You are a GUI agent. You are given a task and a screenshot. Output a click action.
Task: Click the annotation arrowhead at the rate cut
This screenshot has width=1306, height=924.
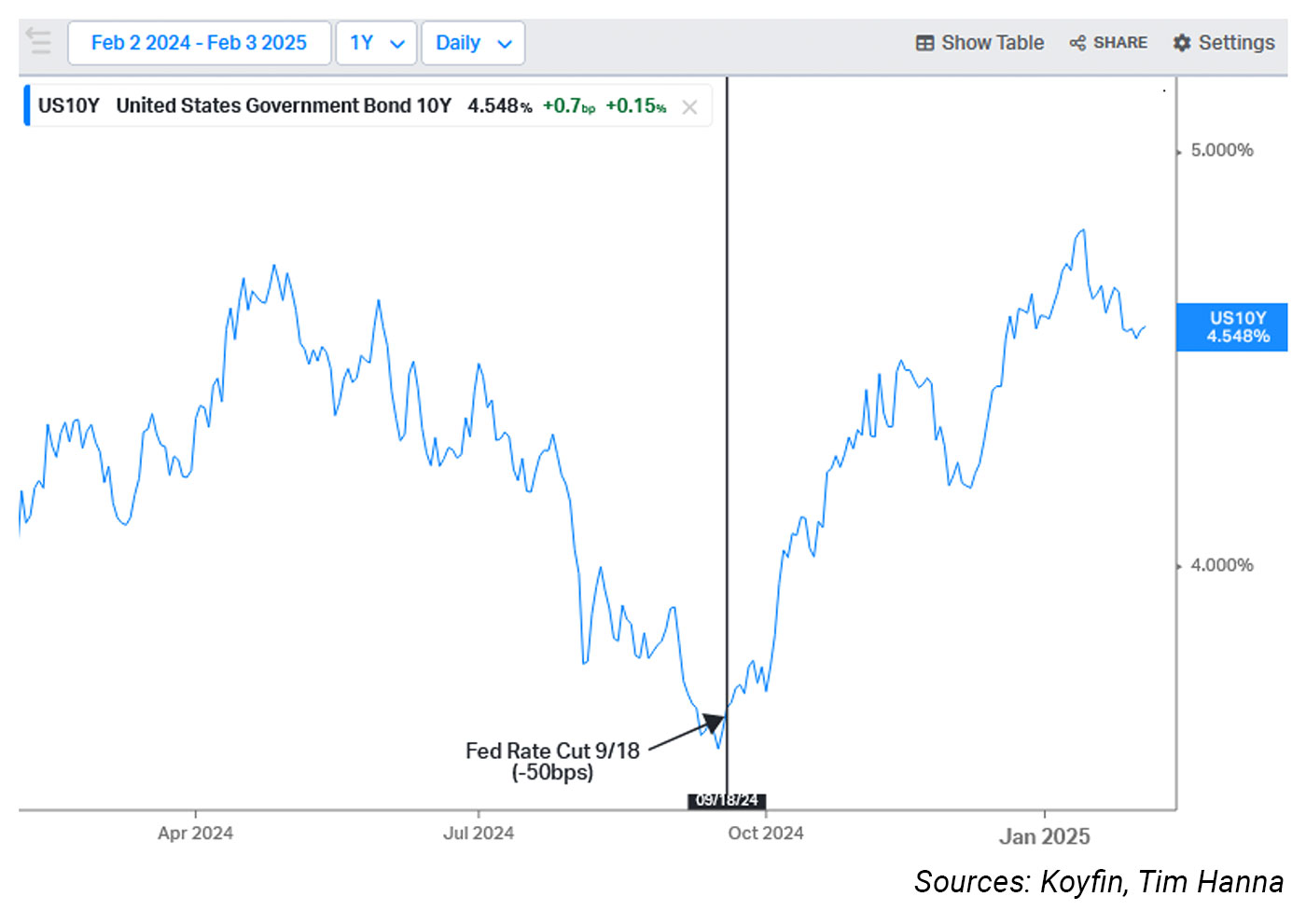[x=716, y=722]
